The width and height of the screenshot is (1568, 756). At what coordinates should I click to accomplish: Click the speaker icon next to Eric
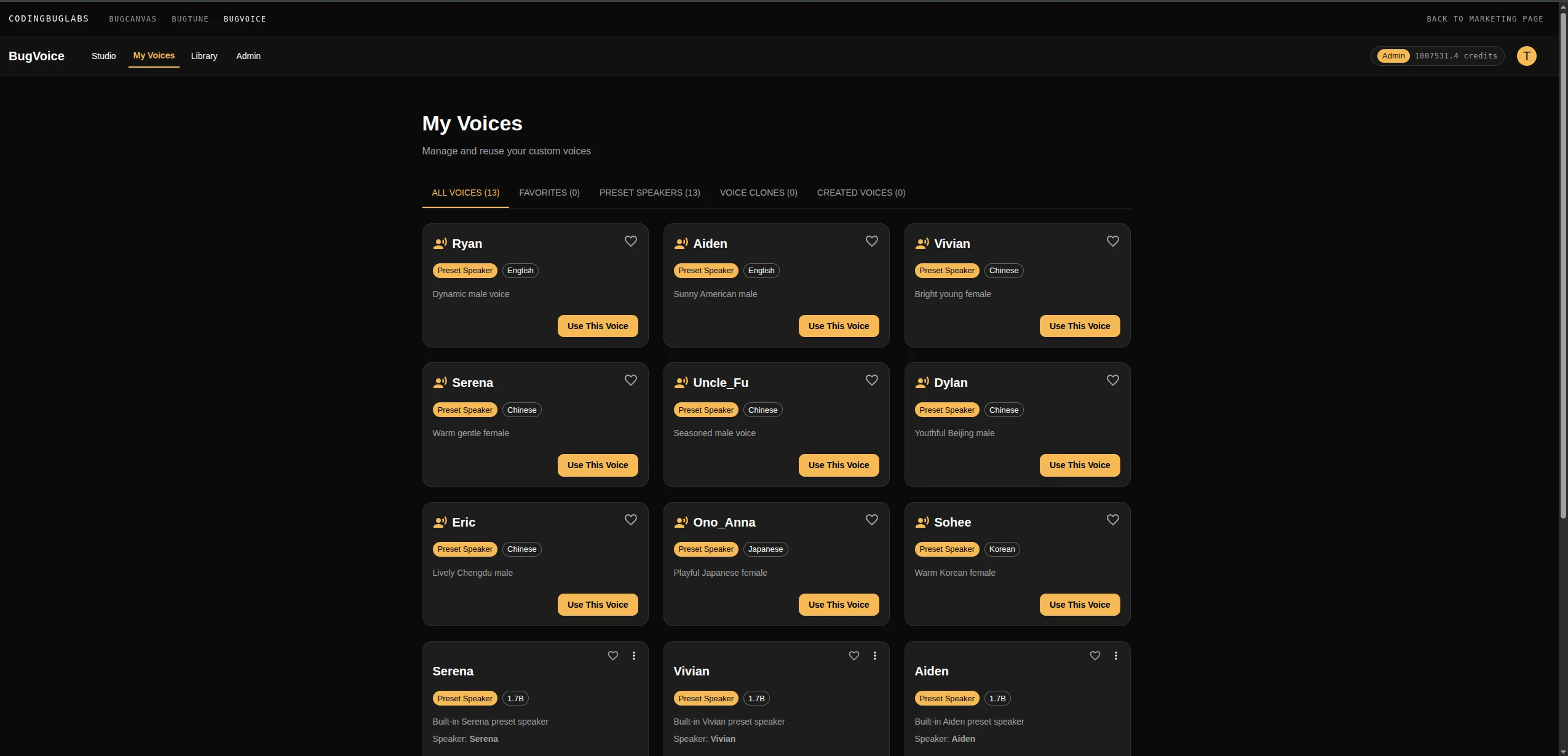pyautogui.click(x=440, y=522)
